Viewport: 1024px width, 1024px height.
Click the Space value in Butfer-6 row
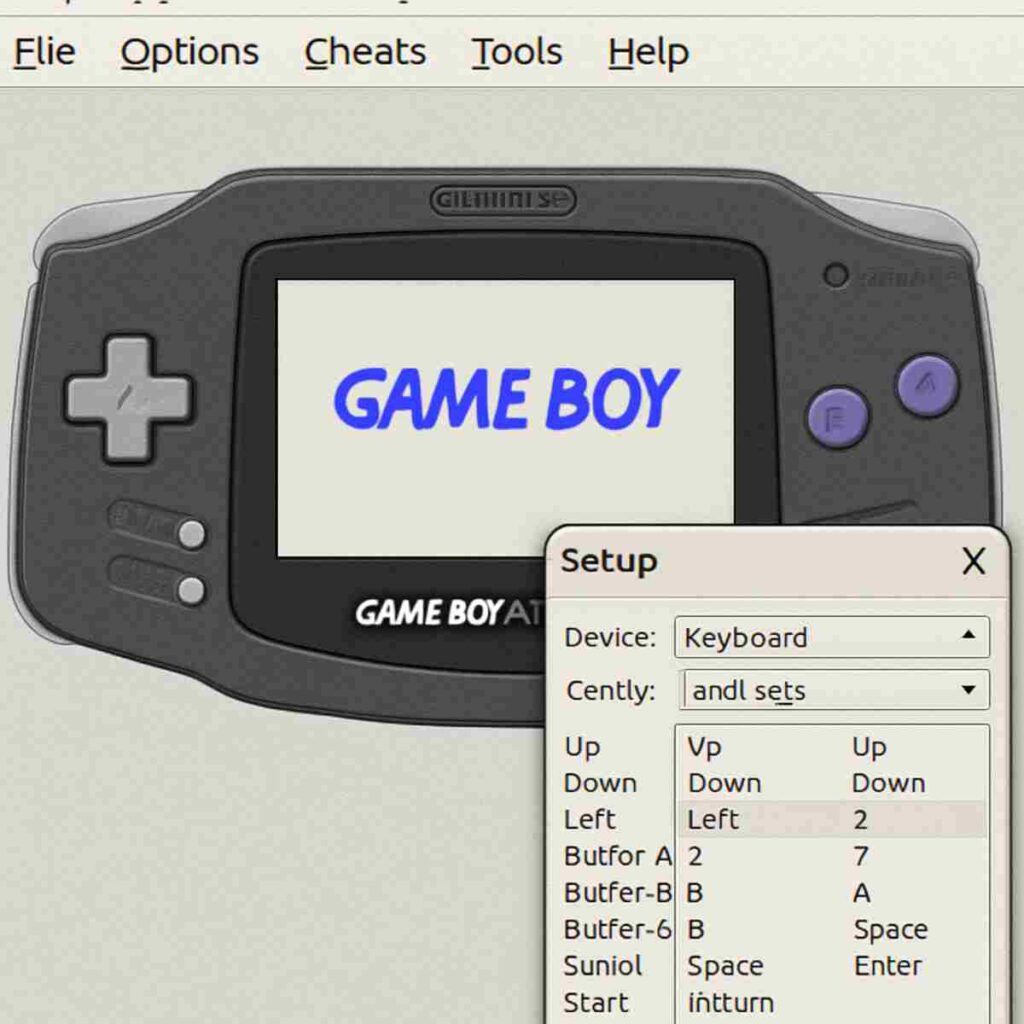click(890, 929)
